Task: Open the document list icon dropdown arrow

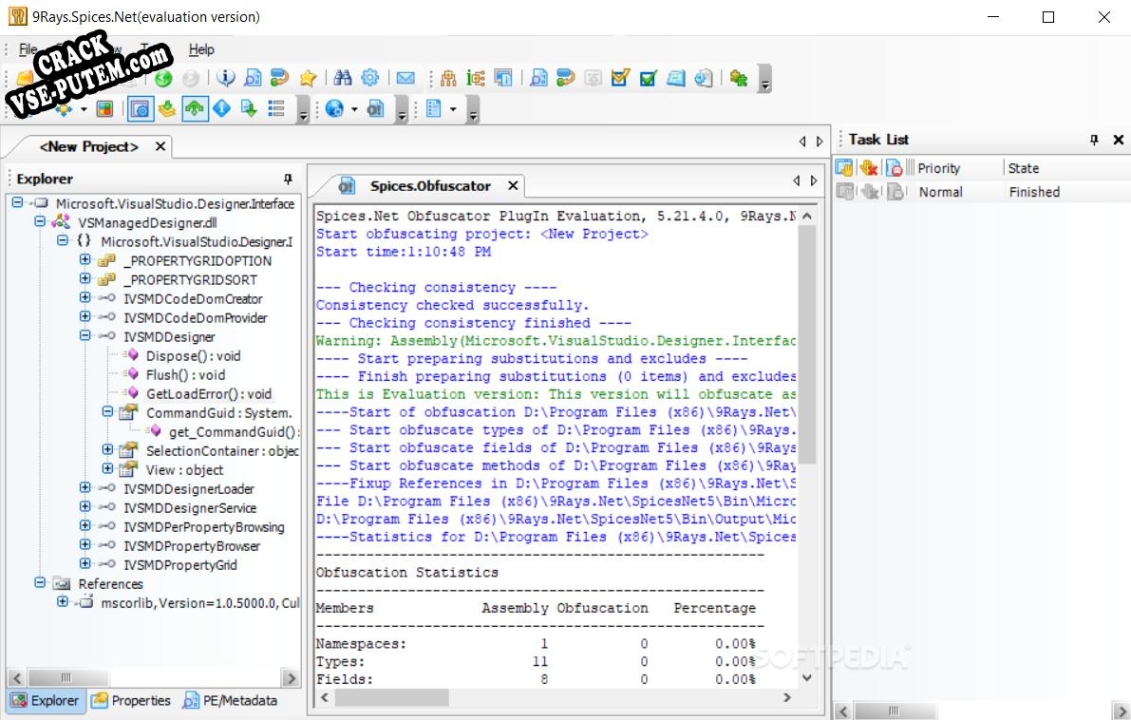Action: pos(453,110)
